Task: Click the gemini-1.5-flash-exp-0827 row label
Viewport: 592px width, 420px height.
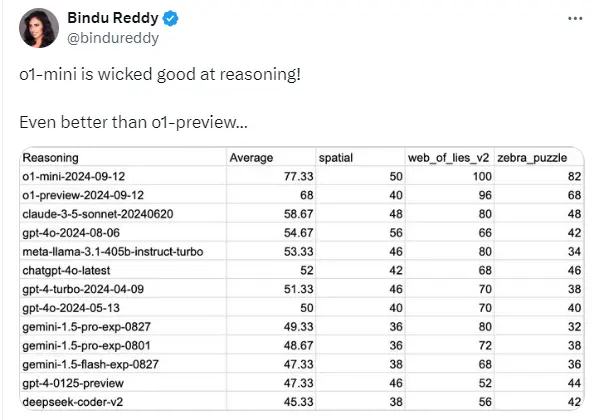Action: 90,364
